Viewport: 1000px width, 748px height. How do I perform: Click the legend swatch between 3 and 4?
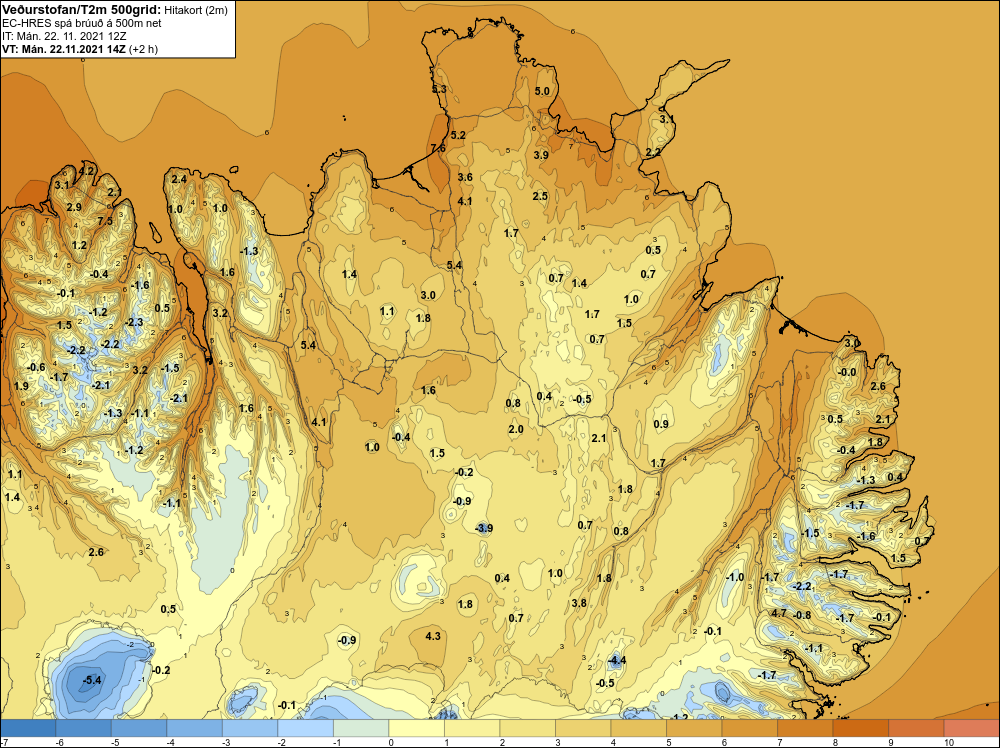[x=583, y=728]
